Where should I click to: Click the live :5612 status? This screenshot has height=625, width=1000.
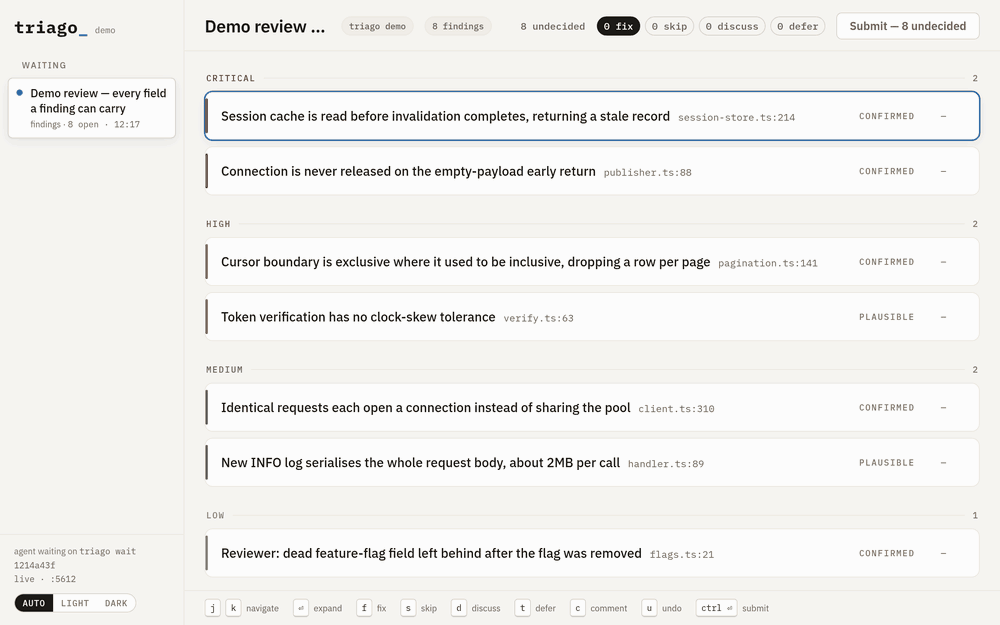click(x=45, y=579)
